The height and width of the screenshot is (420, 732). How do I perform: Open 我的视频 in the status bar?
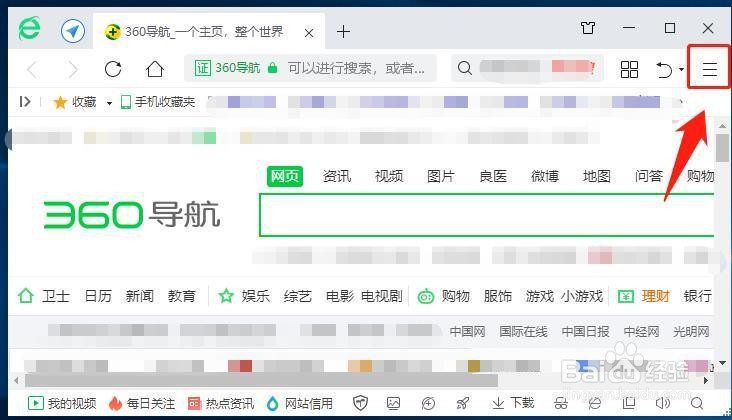[62, 403]
